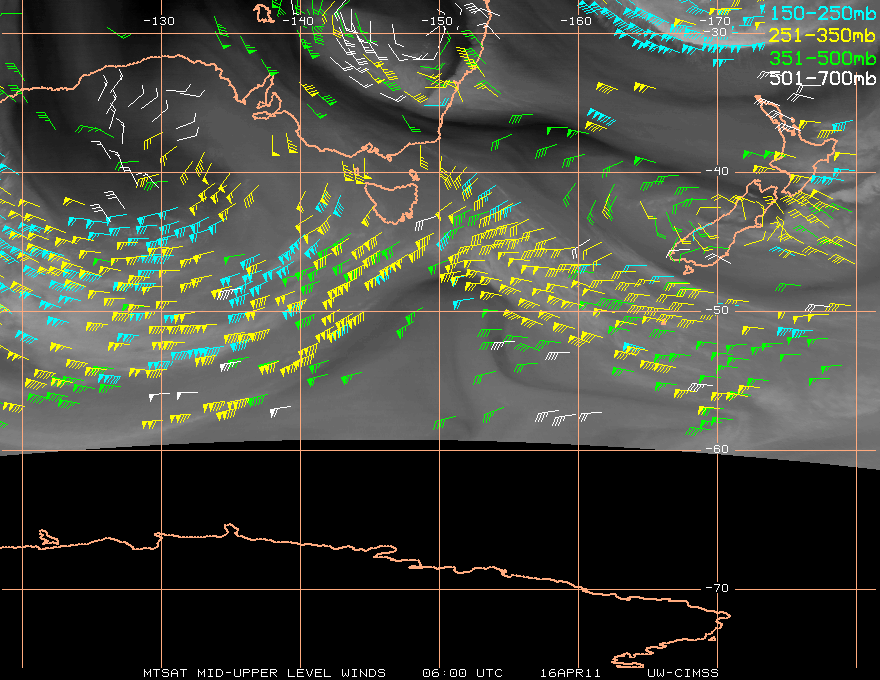Click the -150 longitude label
The height and width of the screenshot is (680, 880).
tap(437, 21)
